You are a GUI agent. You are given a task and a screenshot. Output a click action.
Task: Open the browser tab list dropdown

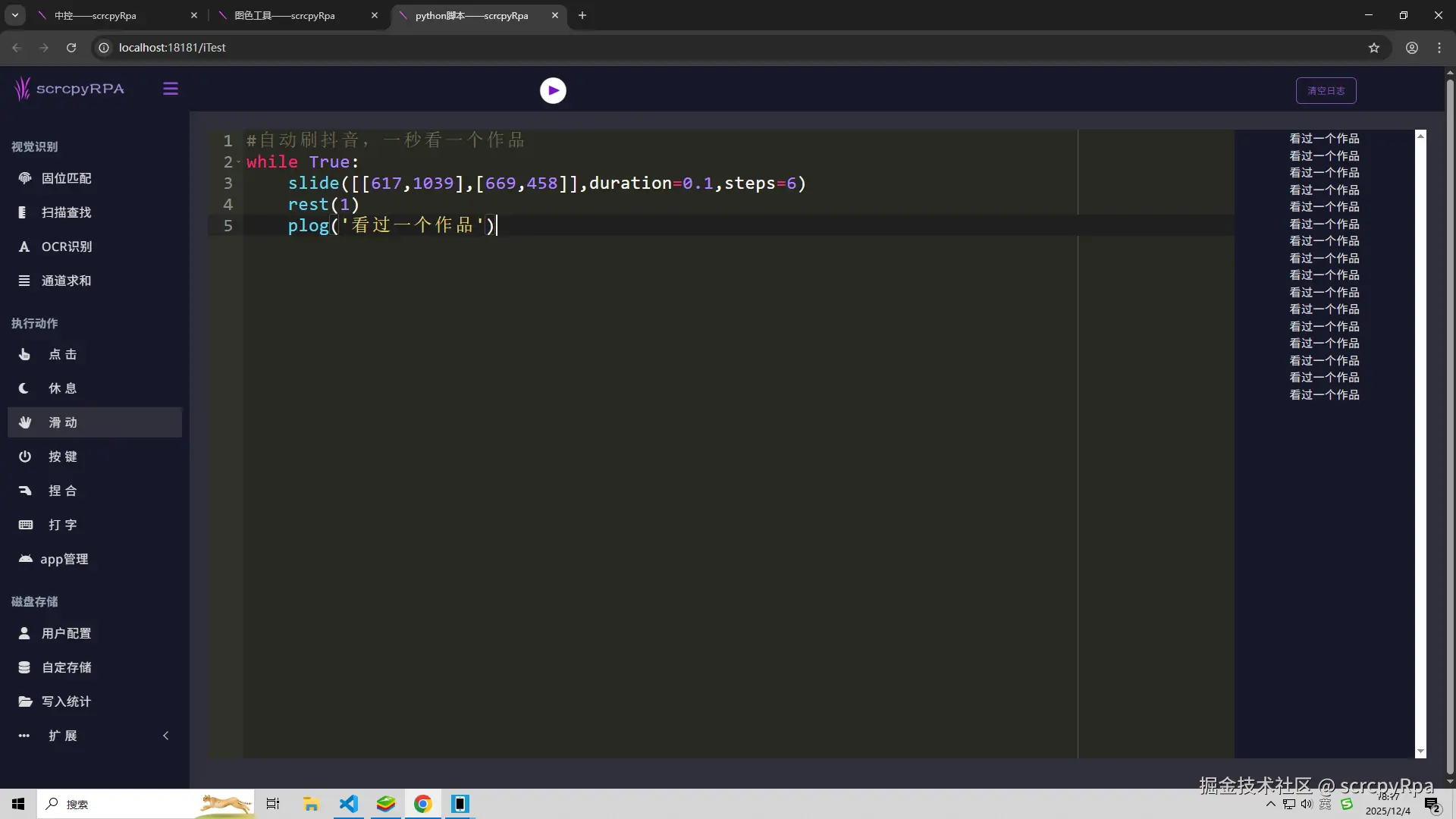click(14, 15)
